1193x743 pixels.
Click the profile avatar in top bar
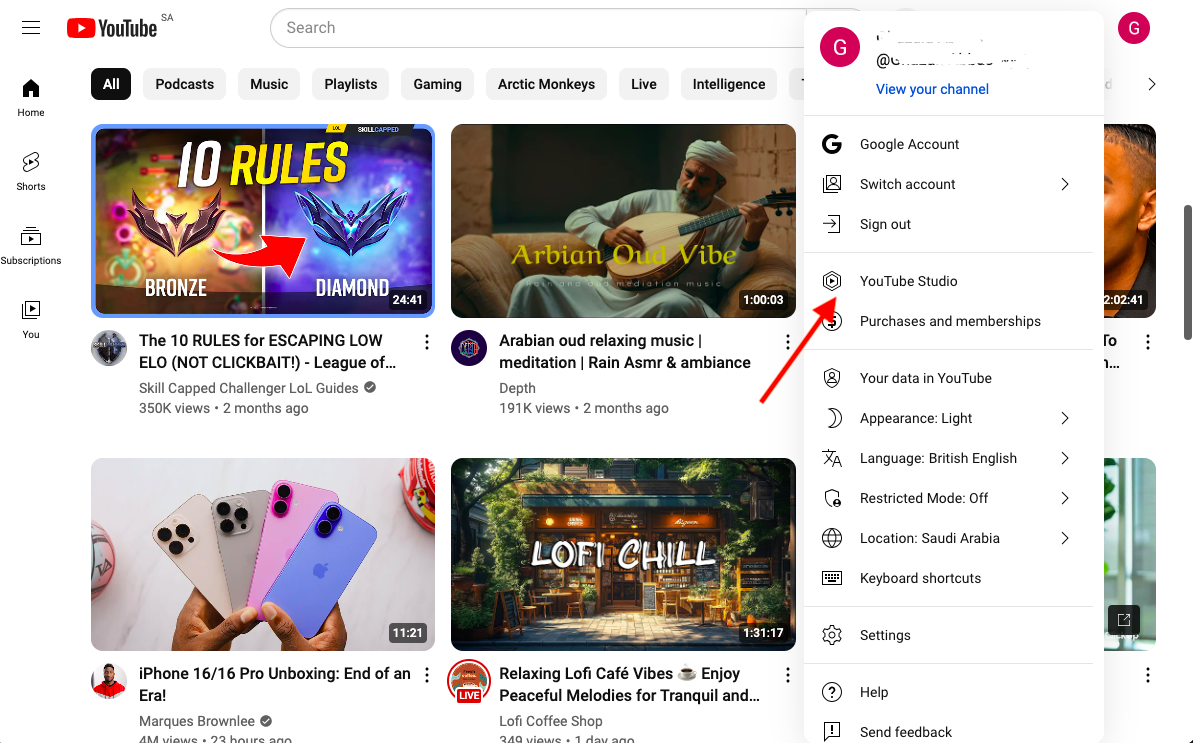(x=1133, y=27)
